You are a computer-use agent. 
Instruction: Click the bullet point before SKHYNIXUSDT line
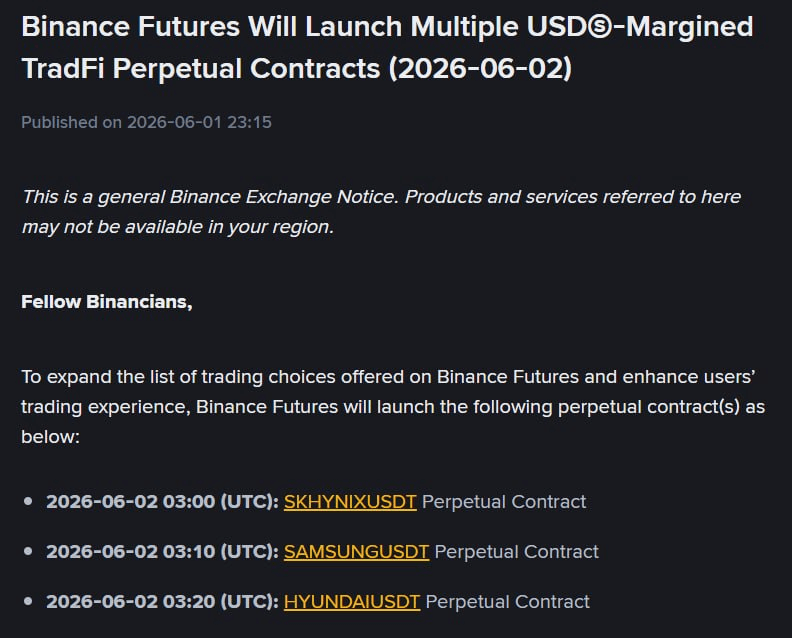click(28, 502)
